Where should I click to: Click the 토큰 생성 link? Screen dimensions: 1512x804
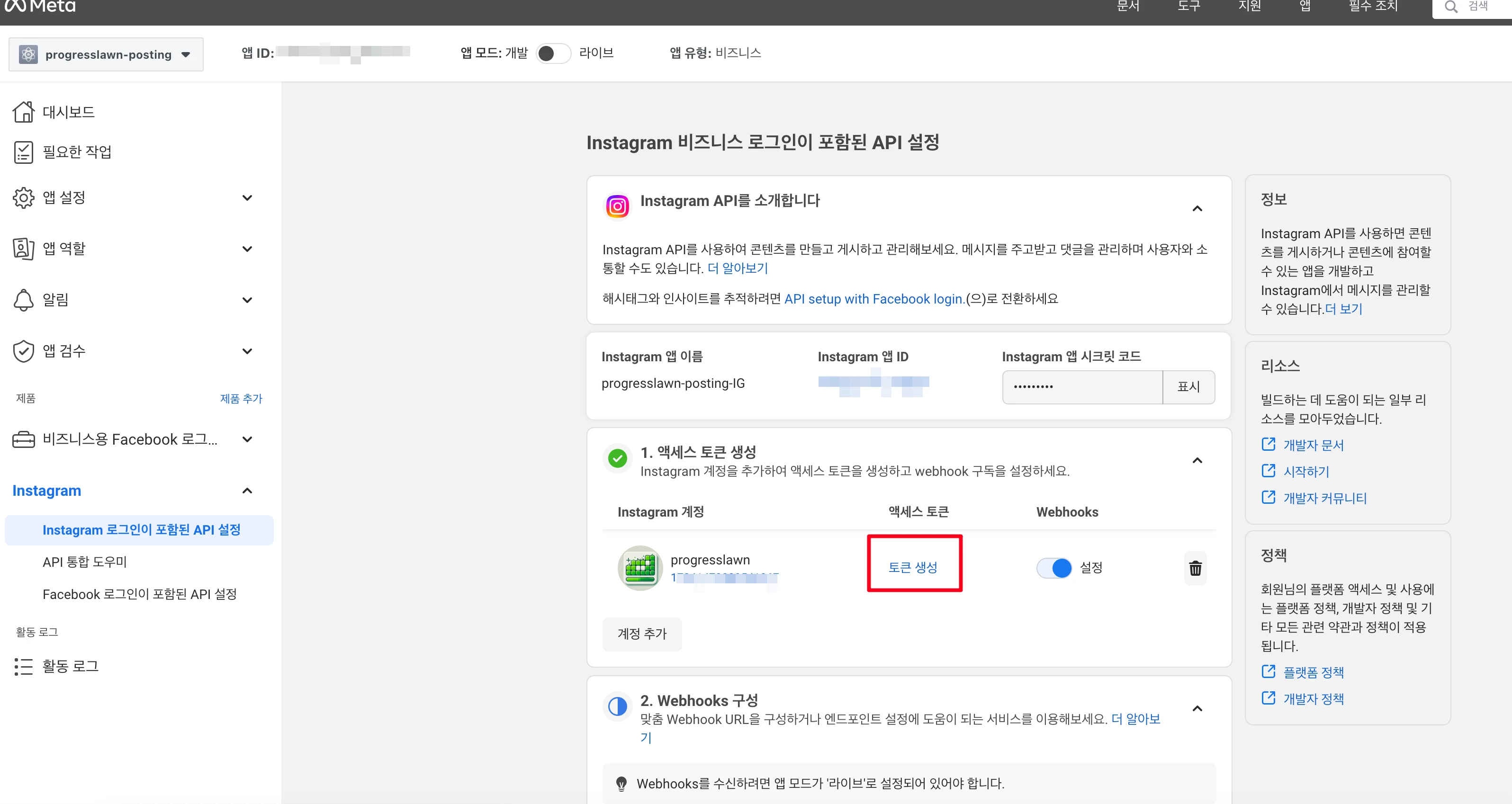pos(913,568)
